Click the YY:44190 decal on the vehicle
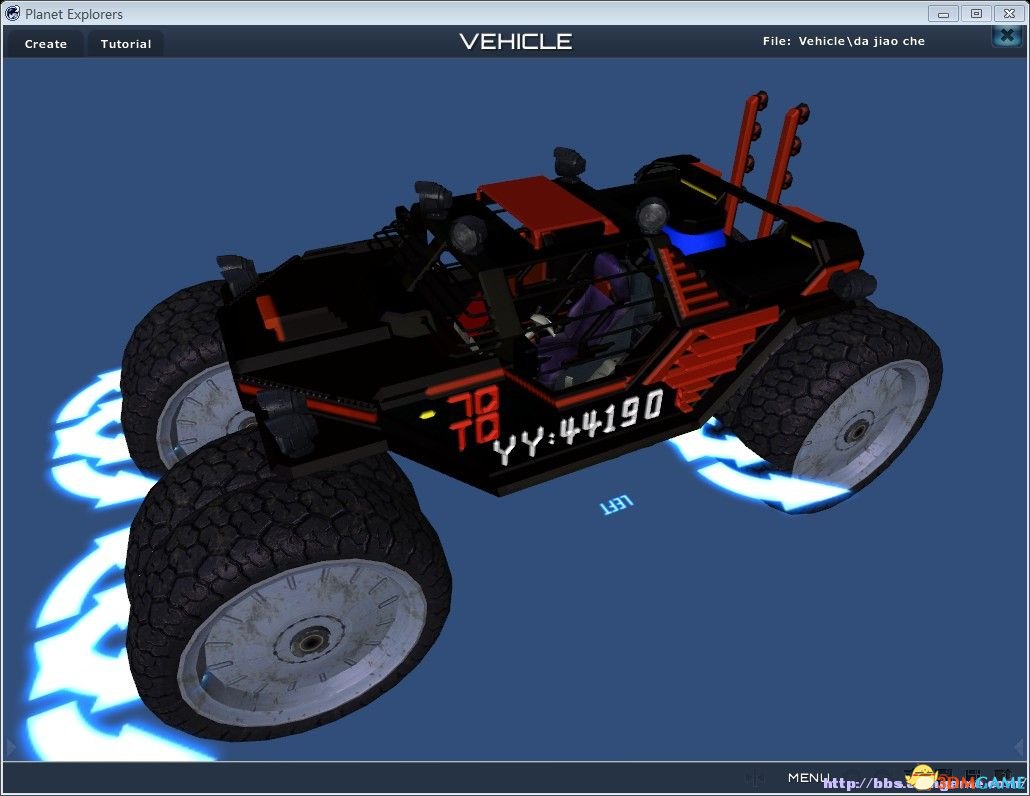This screenshot has width=1030, height=796. pos(578,426)
